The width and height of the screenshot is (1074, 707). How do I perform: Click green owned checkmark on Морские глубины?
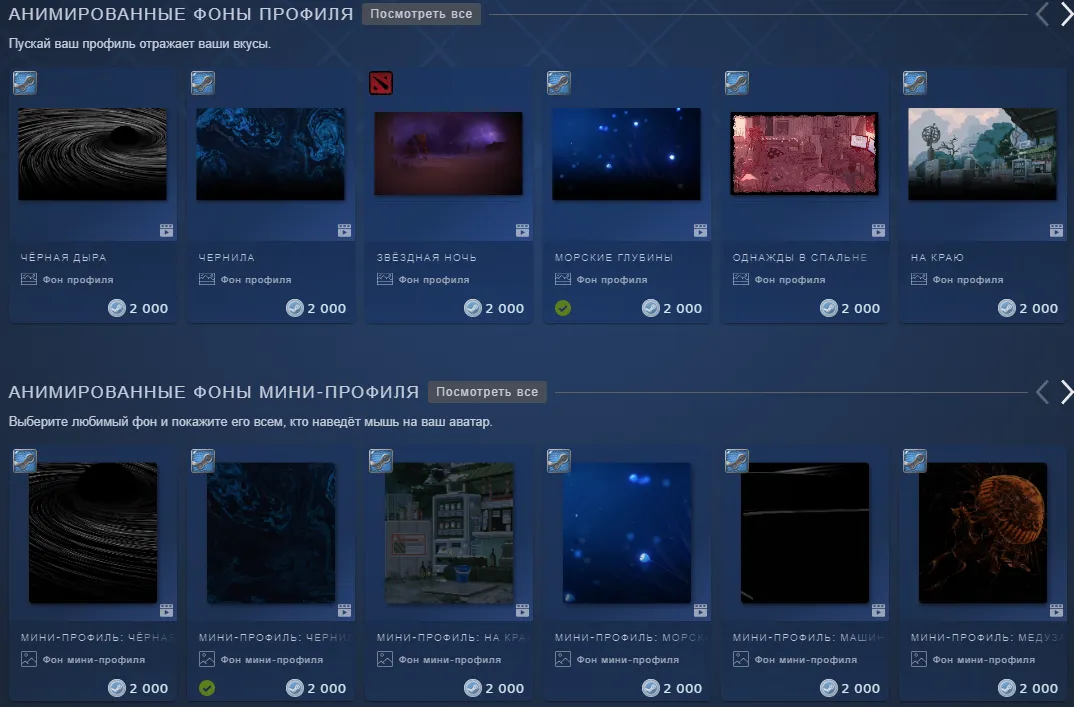[x=563, y=308]
